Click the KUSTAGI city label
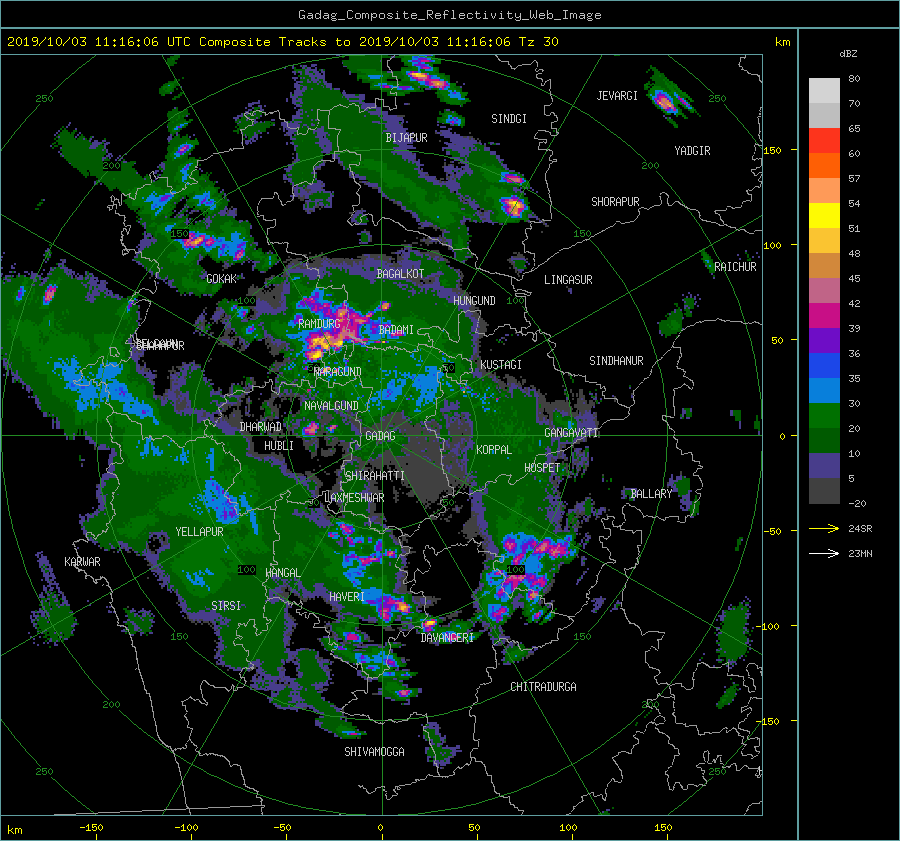 point(501,365)
